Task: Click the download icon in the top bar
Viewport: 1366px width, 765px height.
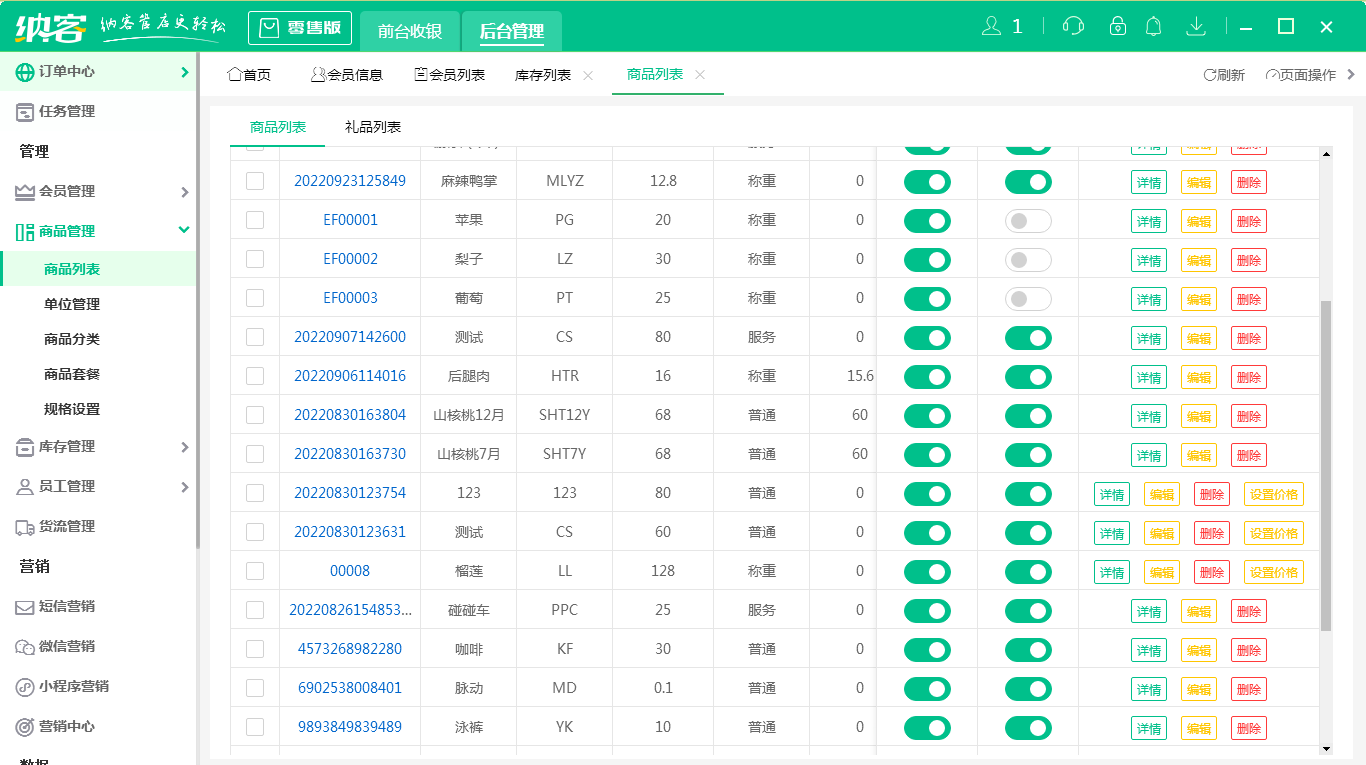Action: coord(1196,25)
